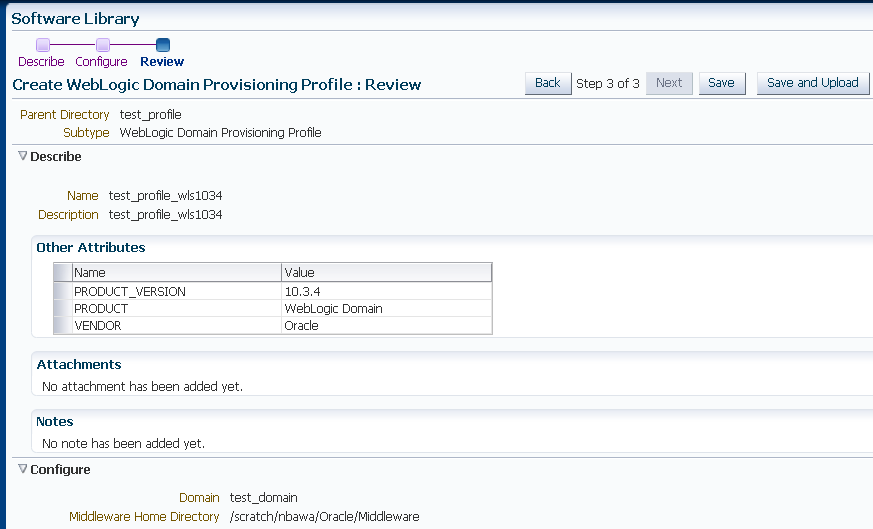This screenshot has height=529, width=873.
Task: Click the disabled Next button
Action: click(x=669, y=83)
